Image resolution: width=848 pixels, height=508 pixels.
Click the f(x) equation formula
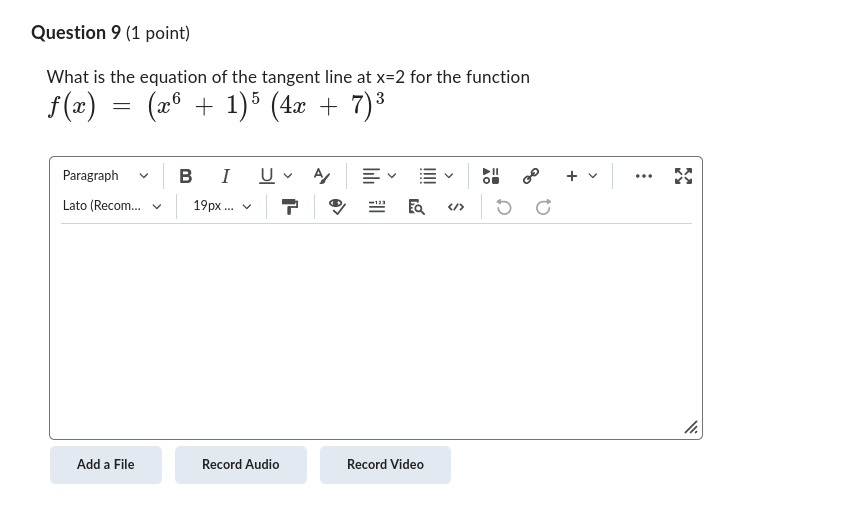(216, 105)
